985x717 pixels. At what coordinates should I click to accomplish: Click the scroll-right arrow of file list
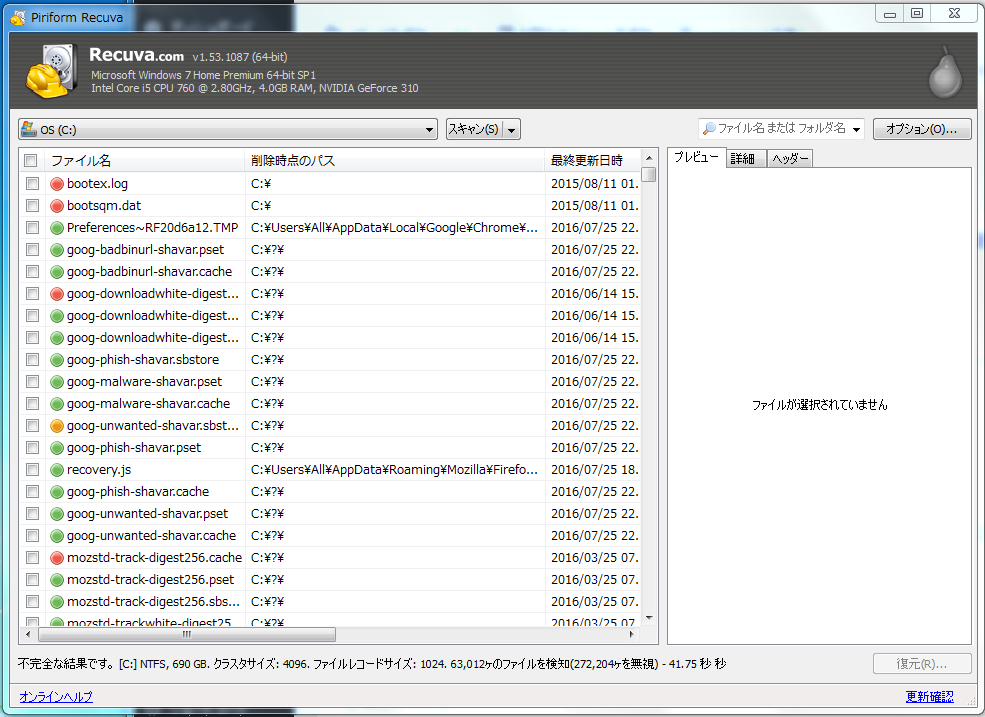pos(632,635)
